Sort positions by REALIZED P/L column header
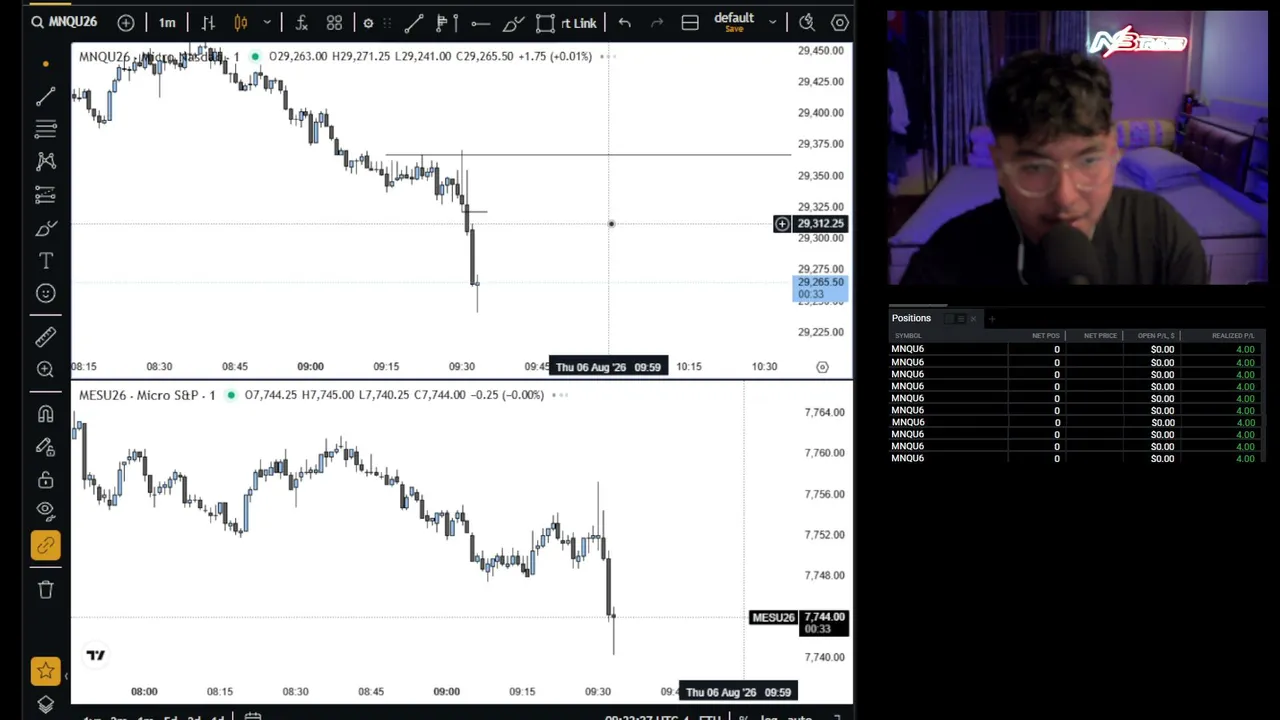 [1233, 336]
